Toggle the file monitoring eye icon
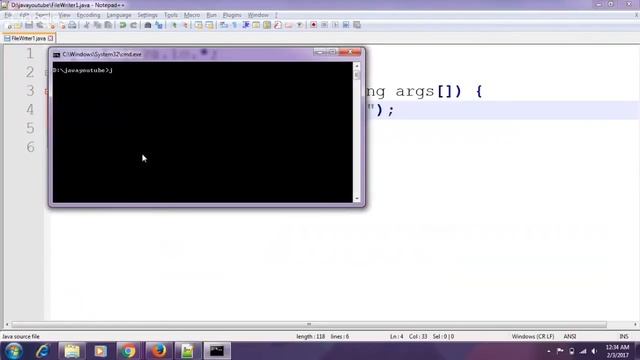 [300, 25]
